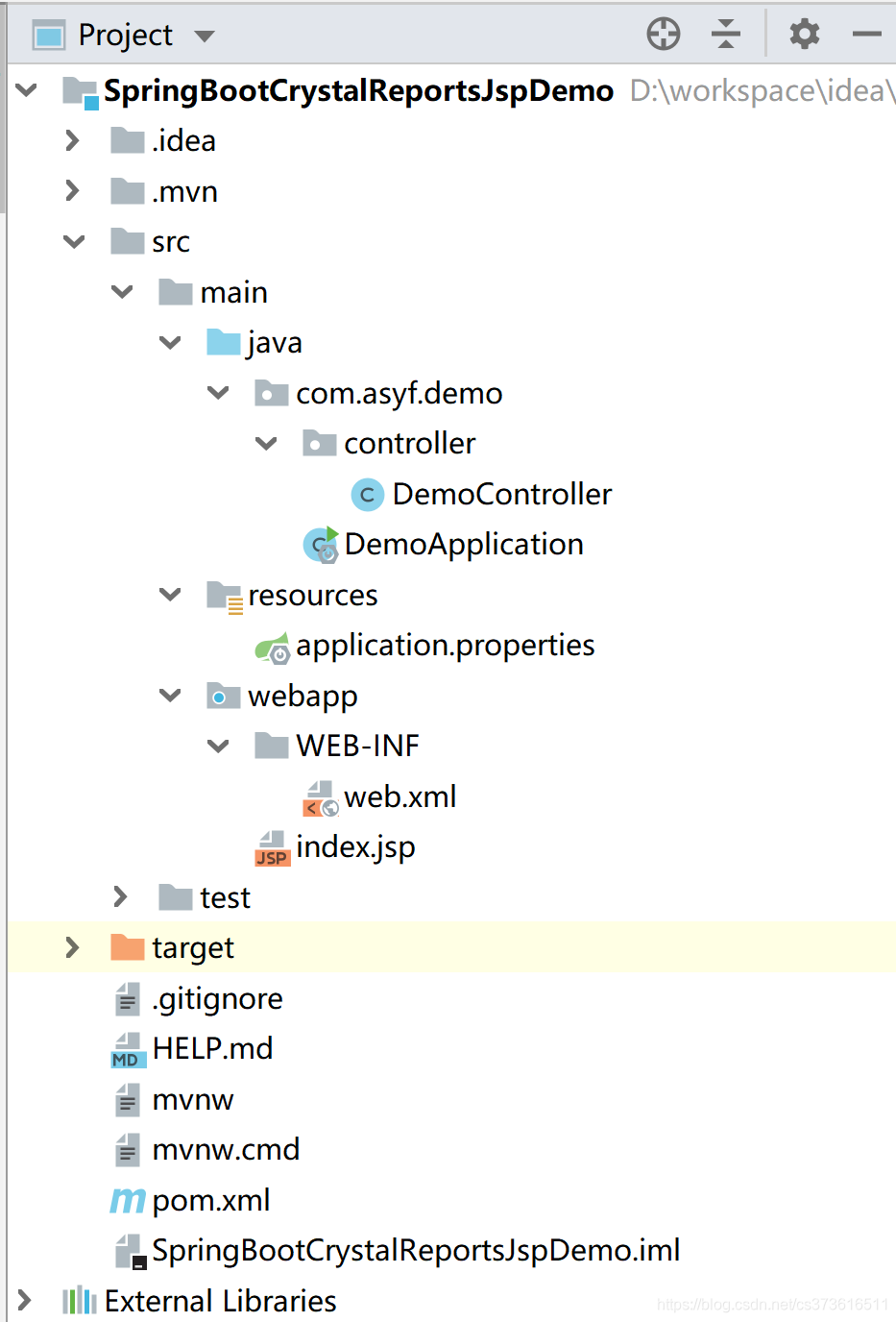Click the WEB-INF folder icon
896x1322 pixels.
coord(272,746)
